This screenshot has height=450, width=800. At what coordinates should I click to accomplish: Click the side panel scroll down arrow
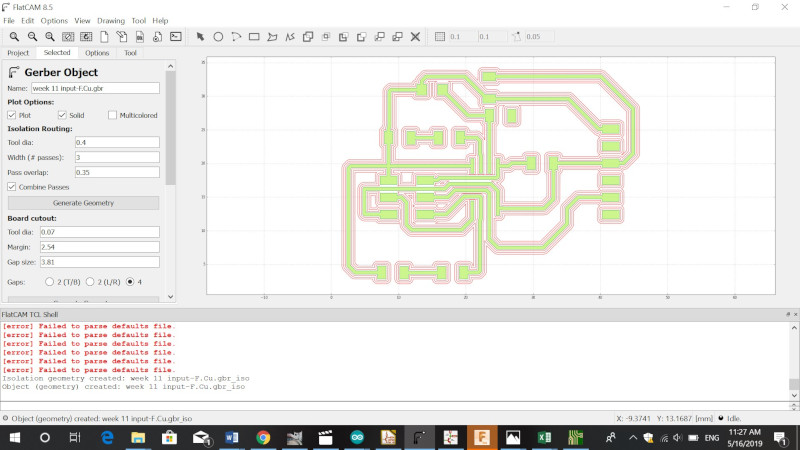(x=170, y=296)
